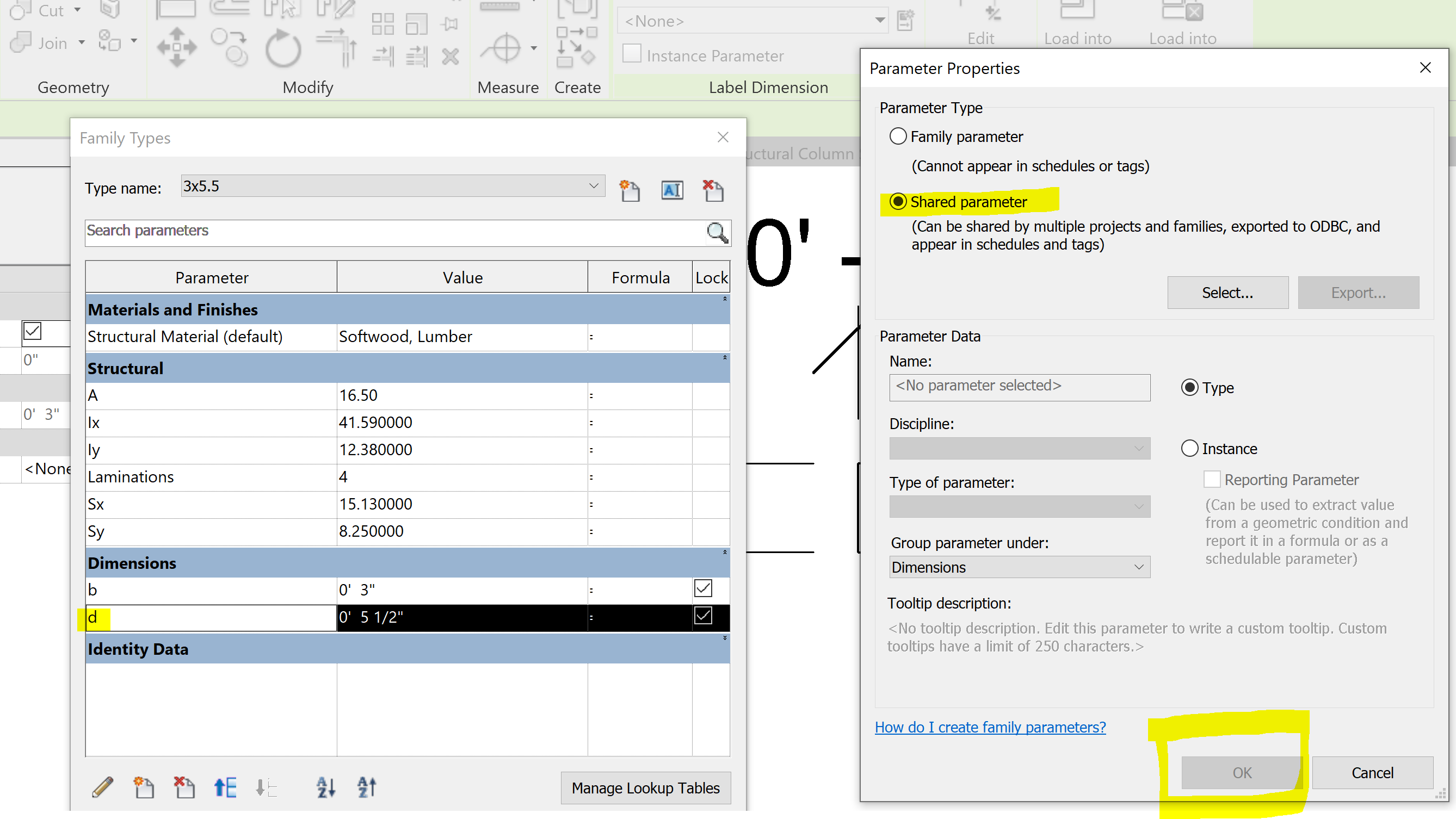The image size is (1456, 819).
Task: Open the How do I create family parameters link
Action: [989, 728]
